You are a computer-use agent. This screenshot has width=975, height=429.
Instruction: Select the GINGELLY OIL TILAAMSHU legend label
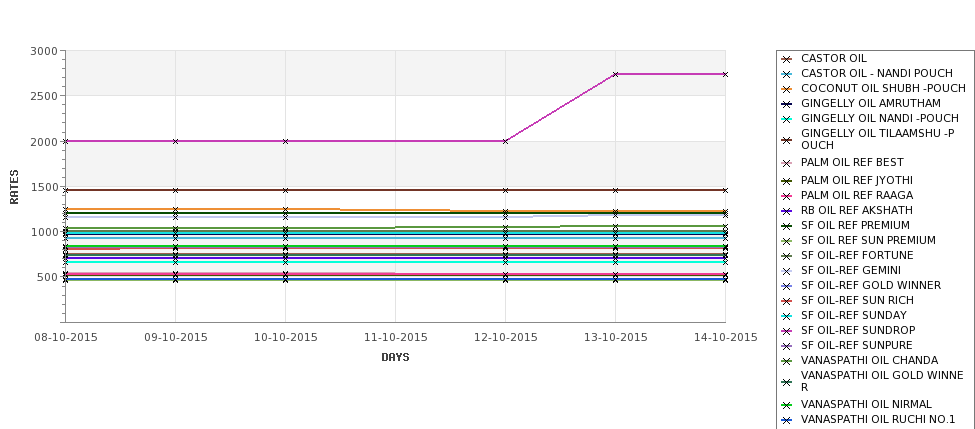pyautogui.click(x=878, y=139)
